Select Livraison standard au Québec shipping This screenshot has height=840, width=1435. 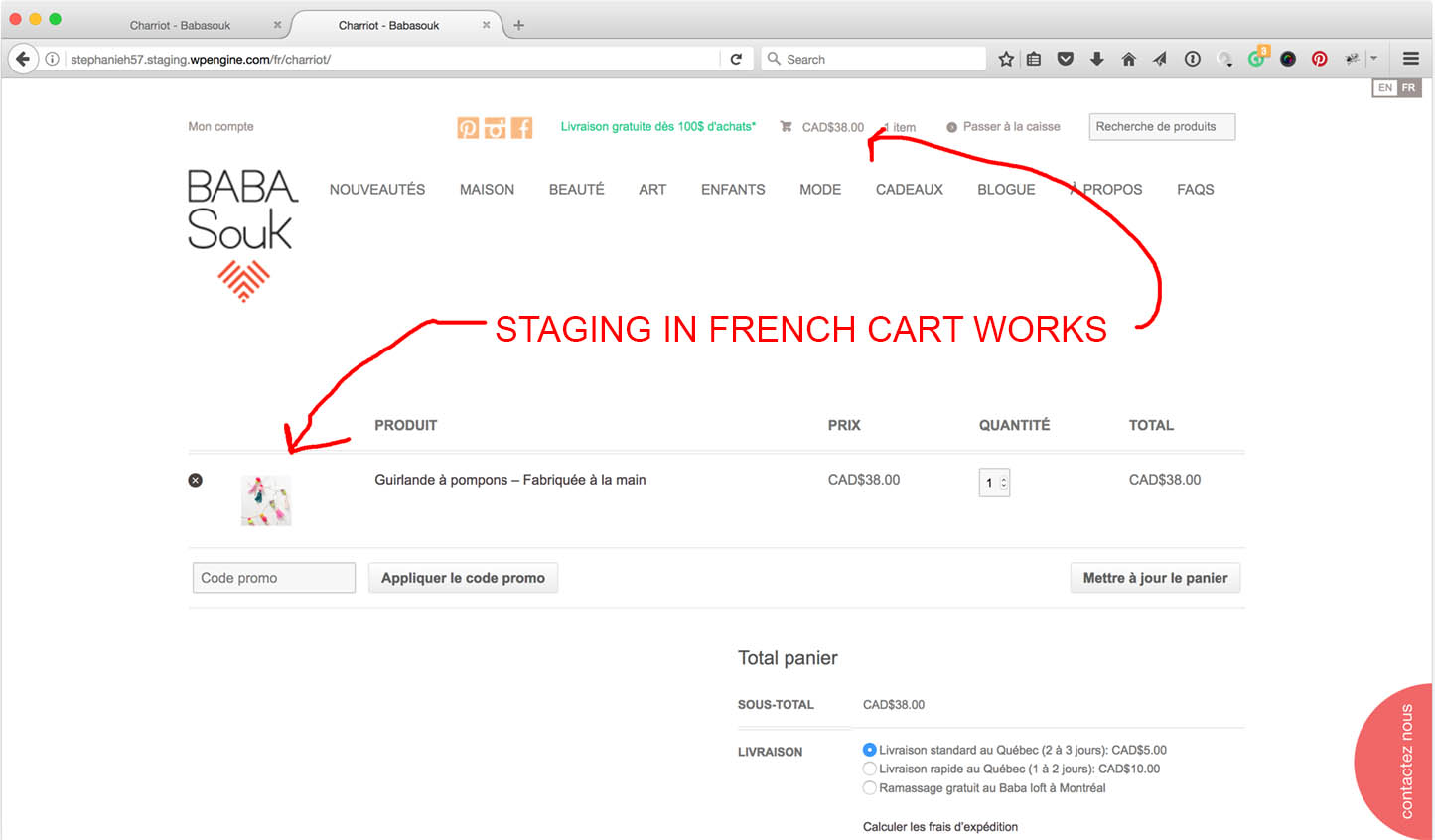(x=870, y=750)
